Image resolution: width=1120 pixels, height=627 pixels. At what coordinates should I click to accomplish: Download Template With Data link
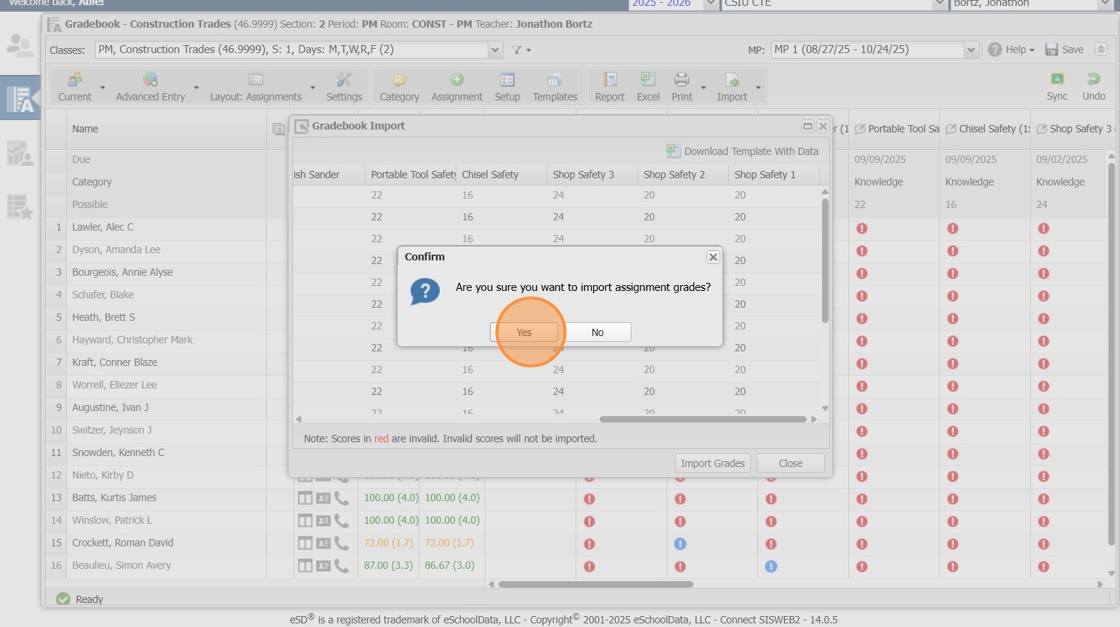tap(743, 151)
